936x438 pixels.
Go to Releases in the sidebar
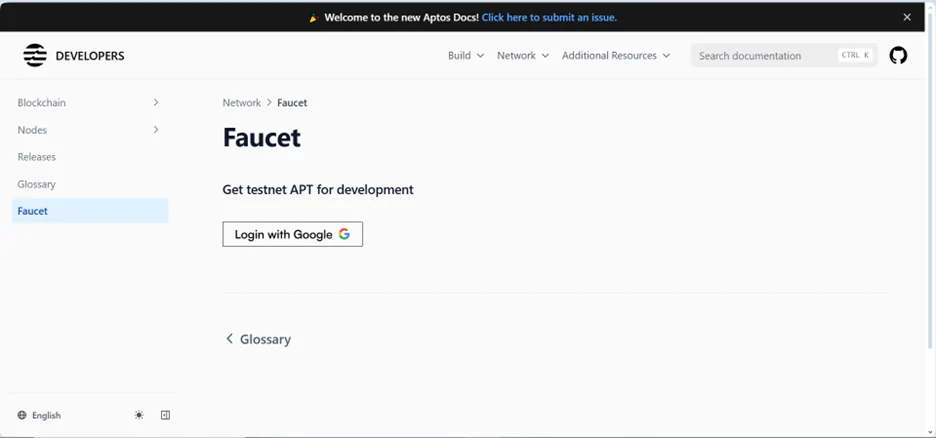(36, 157)
